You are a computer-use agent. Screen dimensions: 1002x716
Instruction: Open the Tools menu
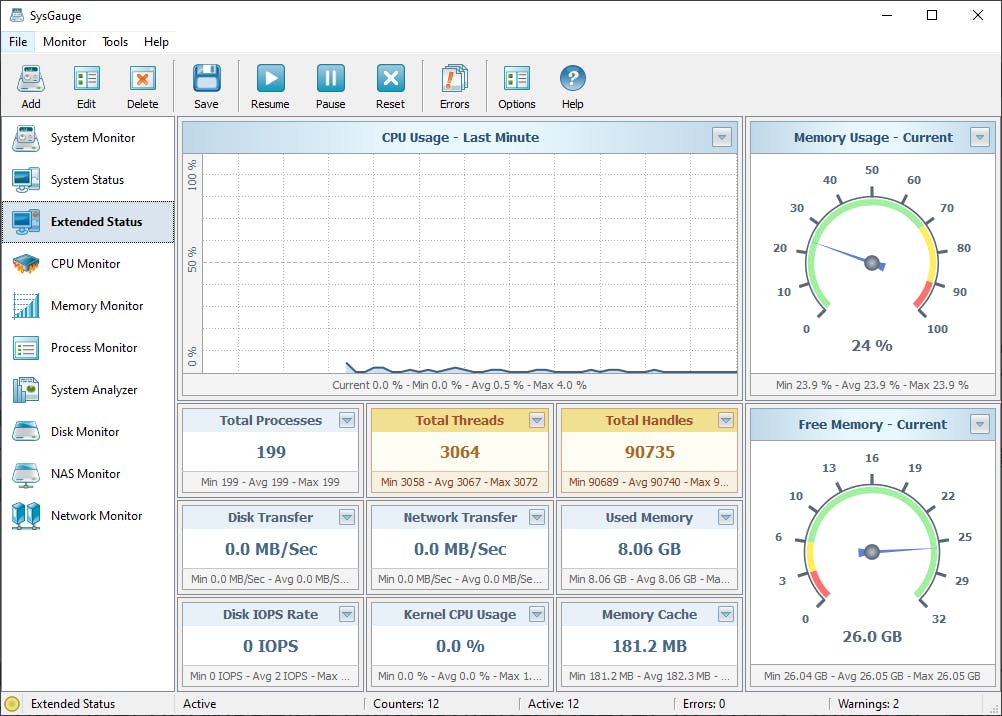click(115, 42)
